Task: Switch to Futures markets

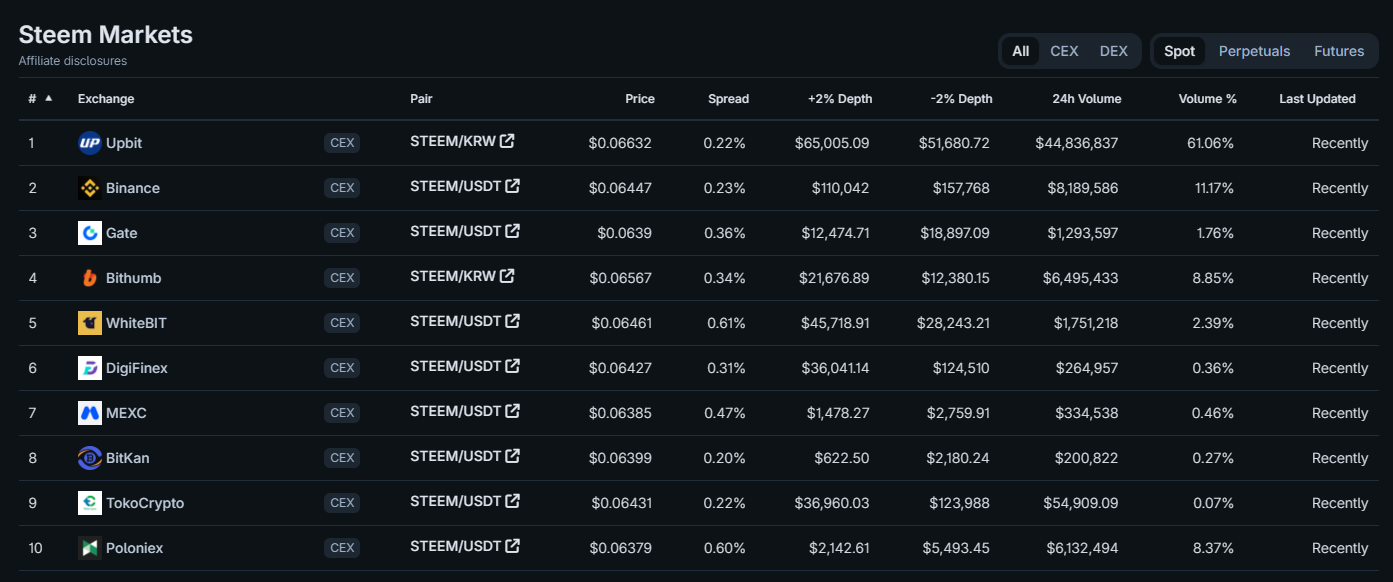Action: click(x=1339, y=51)
